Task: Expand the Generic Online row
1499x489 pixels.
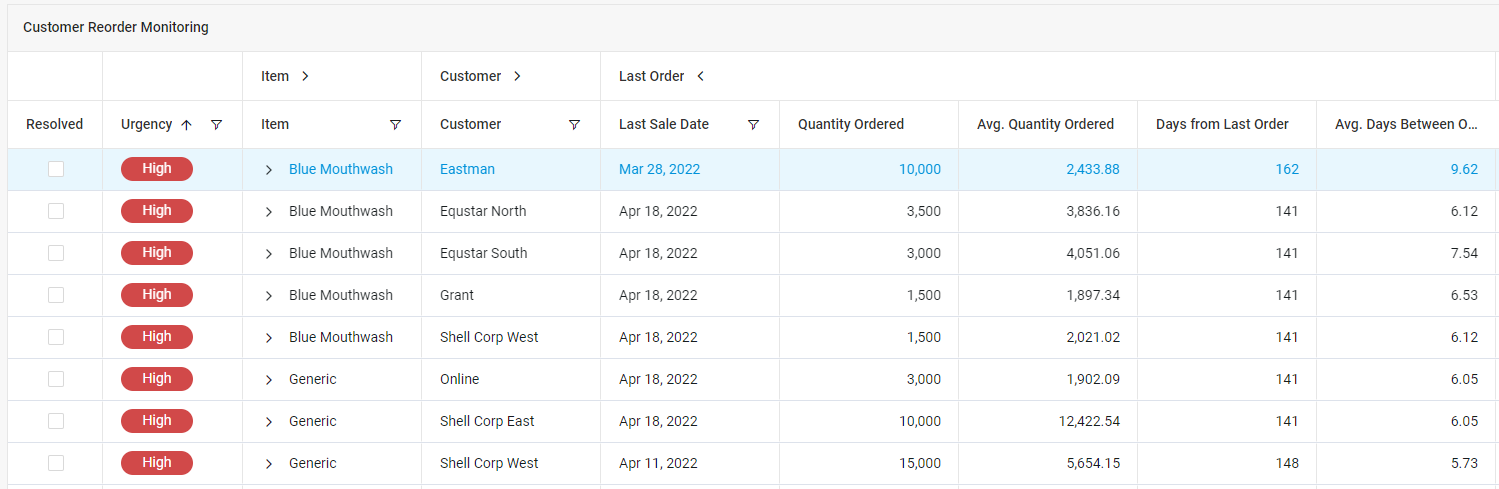Action: point(268,380)
